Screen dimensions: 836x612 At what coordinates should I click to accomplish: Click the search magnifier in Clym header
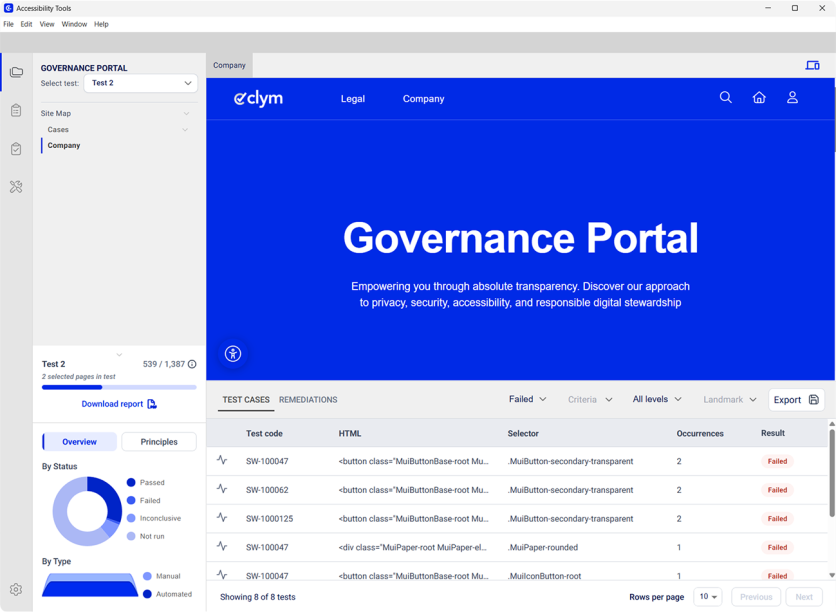click(x=726, y=98)
